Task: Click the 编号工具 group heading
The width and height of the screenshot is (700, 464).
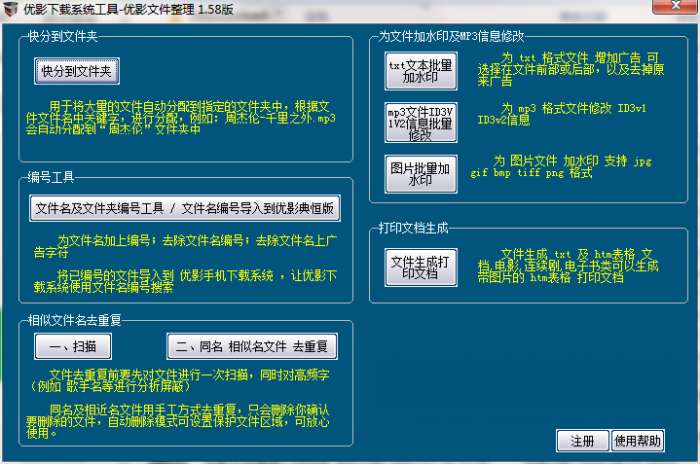Action: pyautogui.click(x=50, y=177)
